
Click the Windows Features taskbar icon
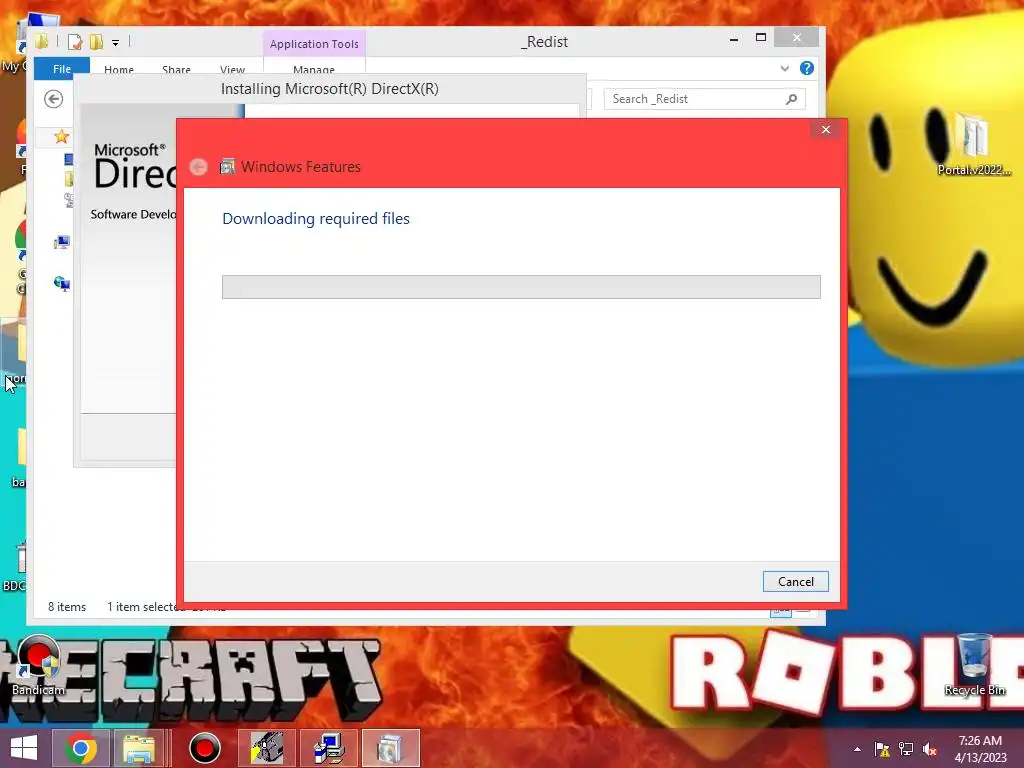point(391,748)
